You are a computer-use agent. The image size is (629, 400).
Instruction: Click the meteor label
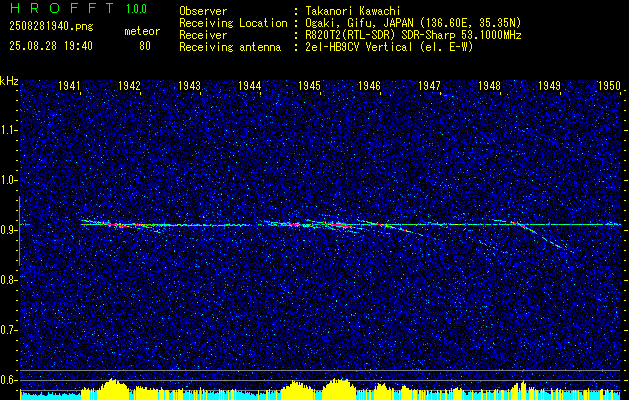click(142, 31)
